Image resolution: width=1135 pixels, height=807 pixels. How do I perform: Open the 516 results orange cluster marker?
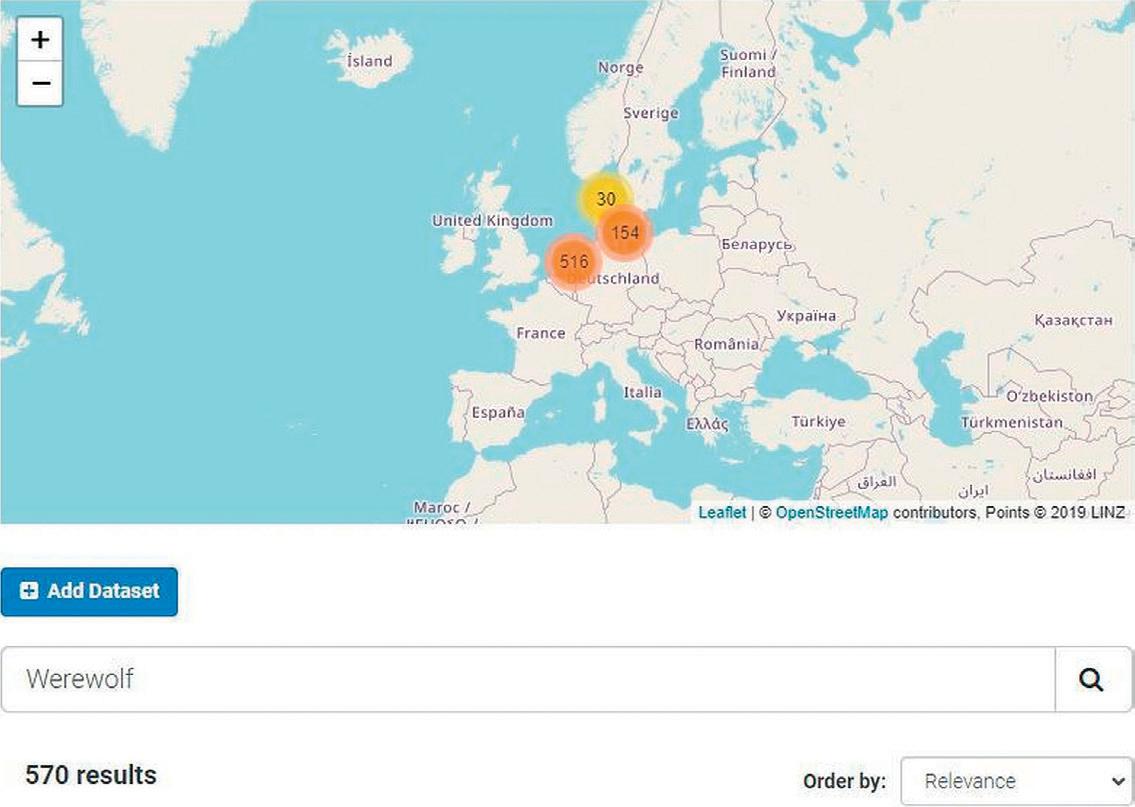573,261
